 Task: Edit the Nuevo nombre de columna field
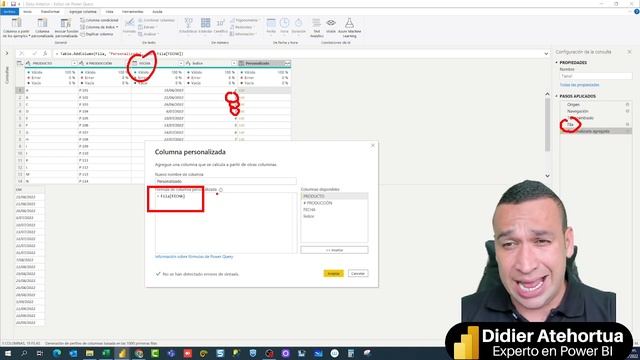pyautogui.click(x=226, y=181)
